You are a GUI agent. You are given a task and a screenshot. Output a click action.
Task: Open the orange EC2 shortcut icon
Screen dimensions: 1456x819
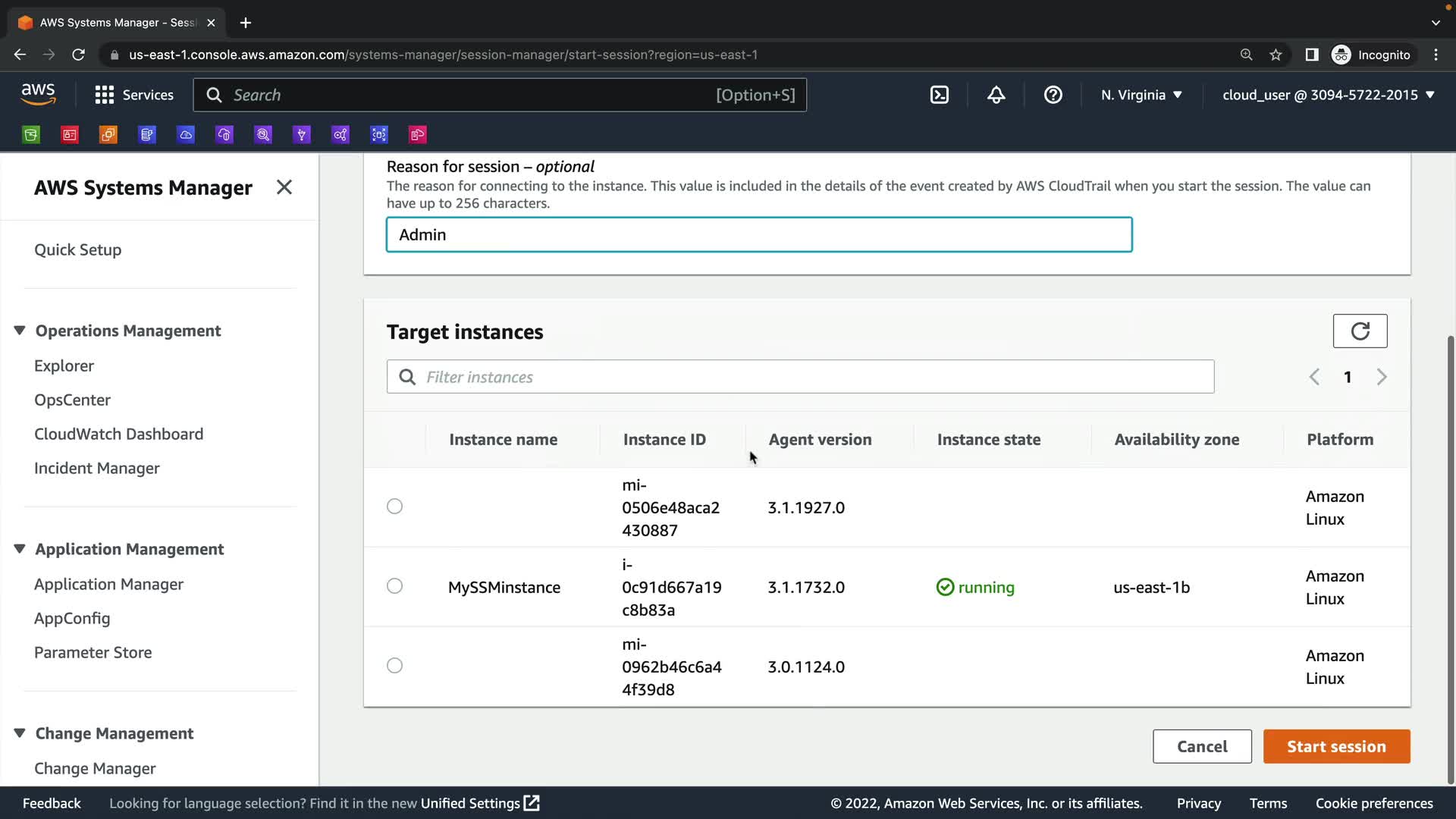tap(108, 135)
